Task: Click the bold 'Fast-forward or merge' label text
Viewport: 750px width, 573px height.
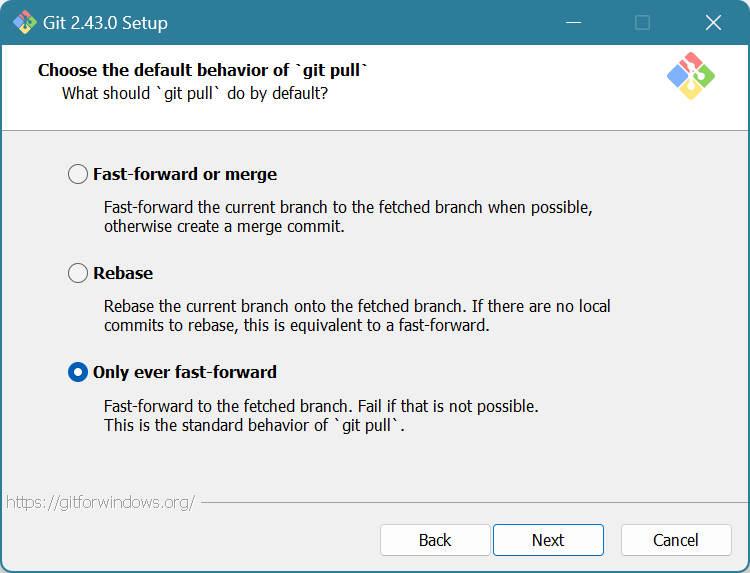Action: [185, 174]
